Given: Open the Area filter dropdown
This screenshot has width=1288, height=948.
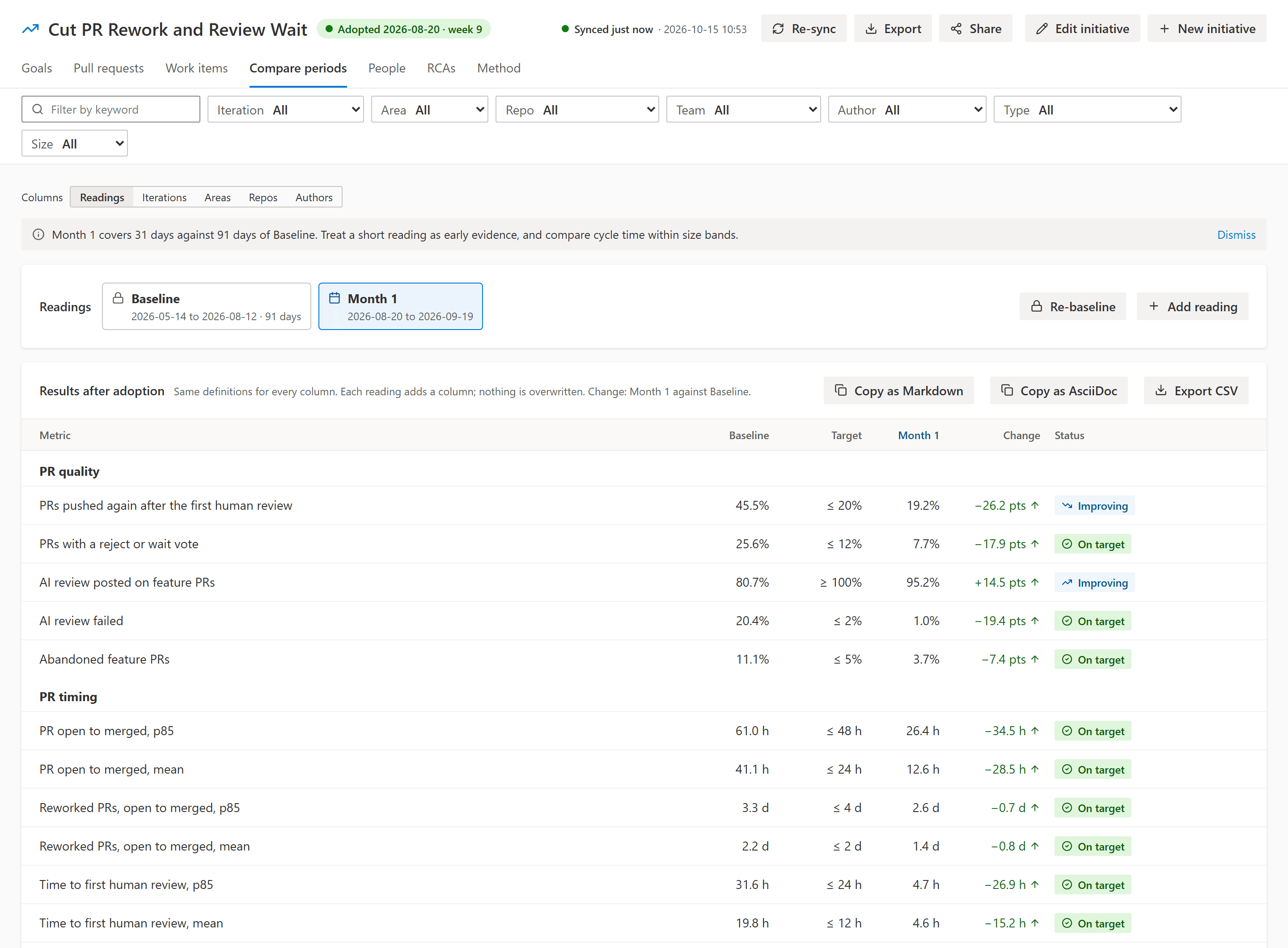Looking at the screenshot, I should [x=430, y=109].
